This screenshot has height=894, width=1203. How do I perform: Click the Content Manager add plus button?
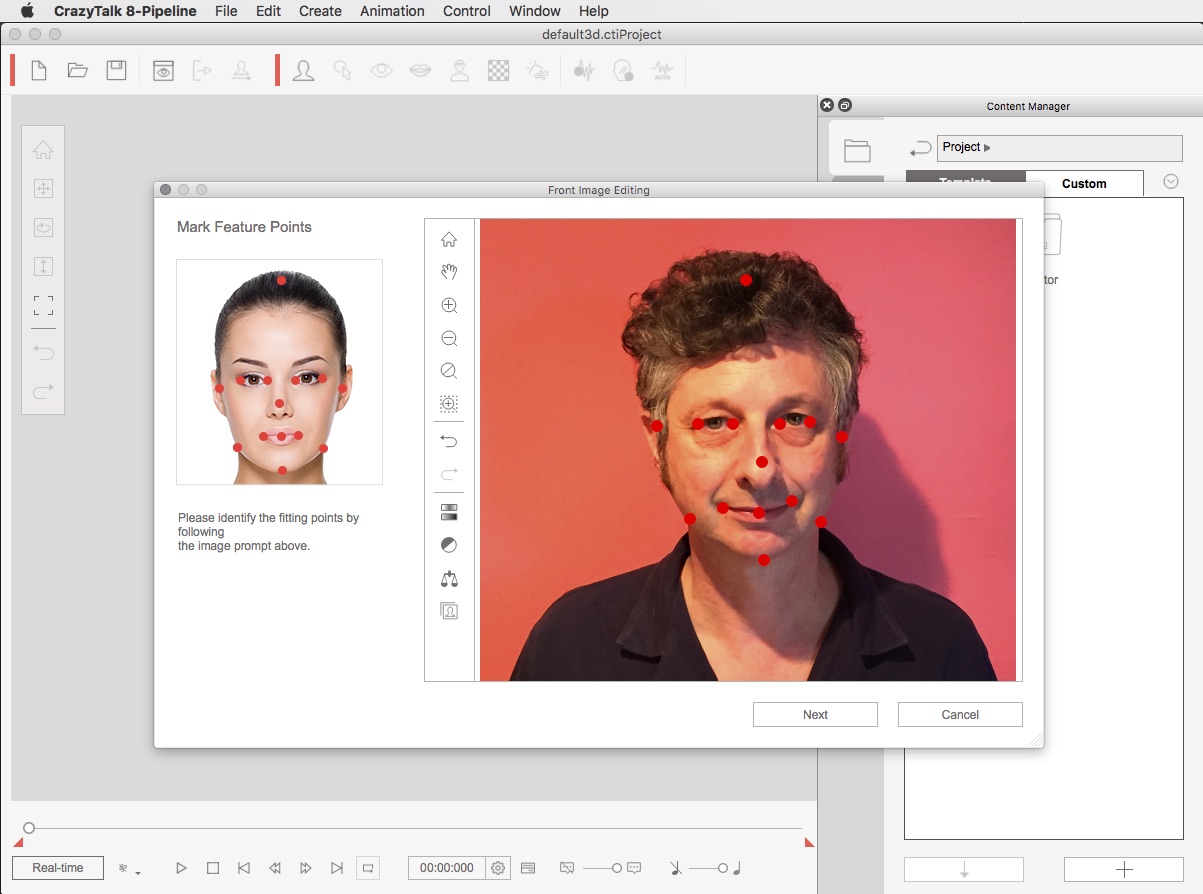point(1124,869)
